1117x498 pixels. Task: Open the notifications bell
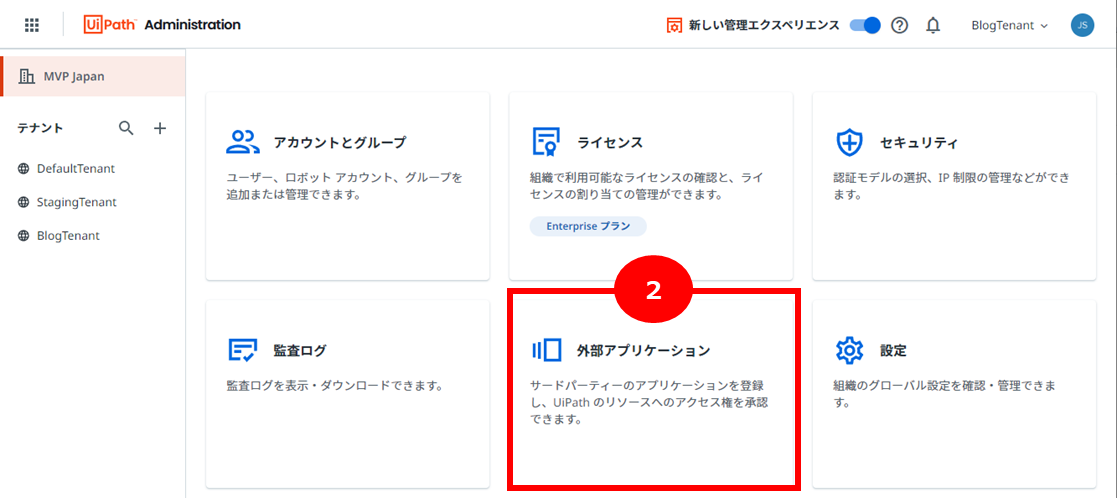[932, 26]
